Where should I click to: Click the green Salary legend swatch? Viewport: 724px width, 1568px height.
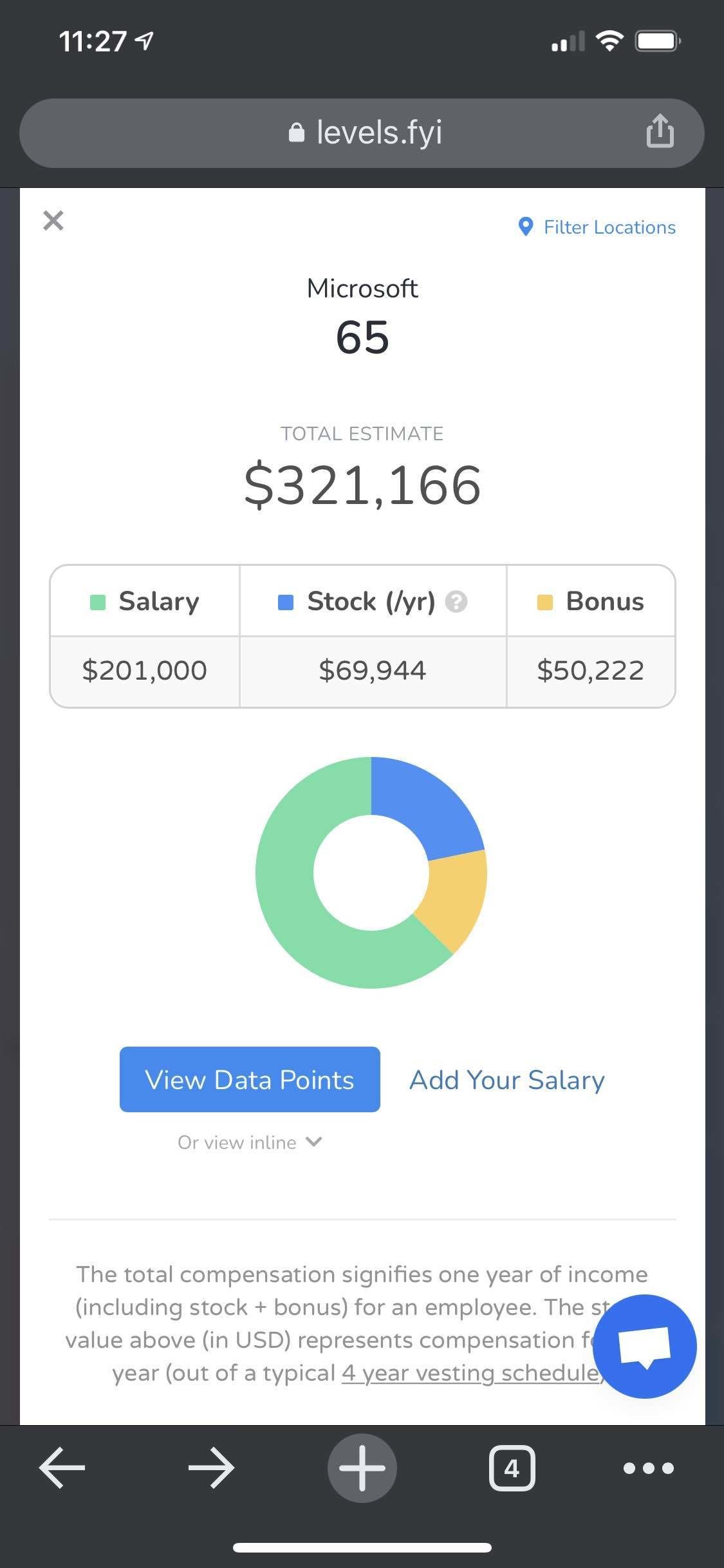click(x=98, y=602)
